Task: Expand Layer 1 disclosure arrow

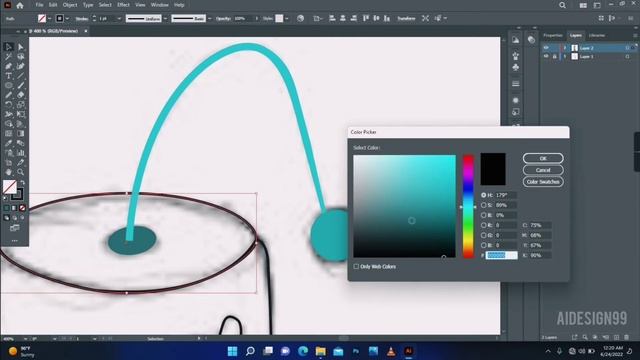Action: [x=565, y=56]
